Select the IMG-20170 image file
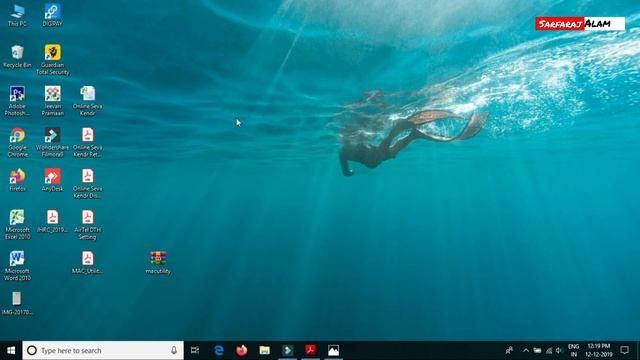 tap(17, 303)
